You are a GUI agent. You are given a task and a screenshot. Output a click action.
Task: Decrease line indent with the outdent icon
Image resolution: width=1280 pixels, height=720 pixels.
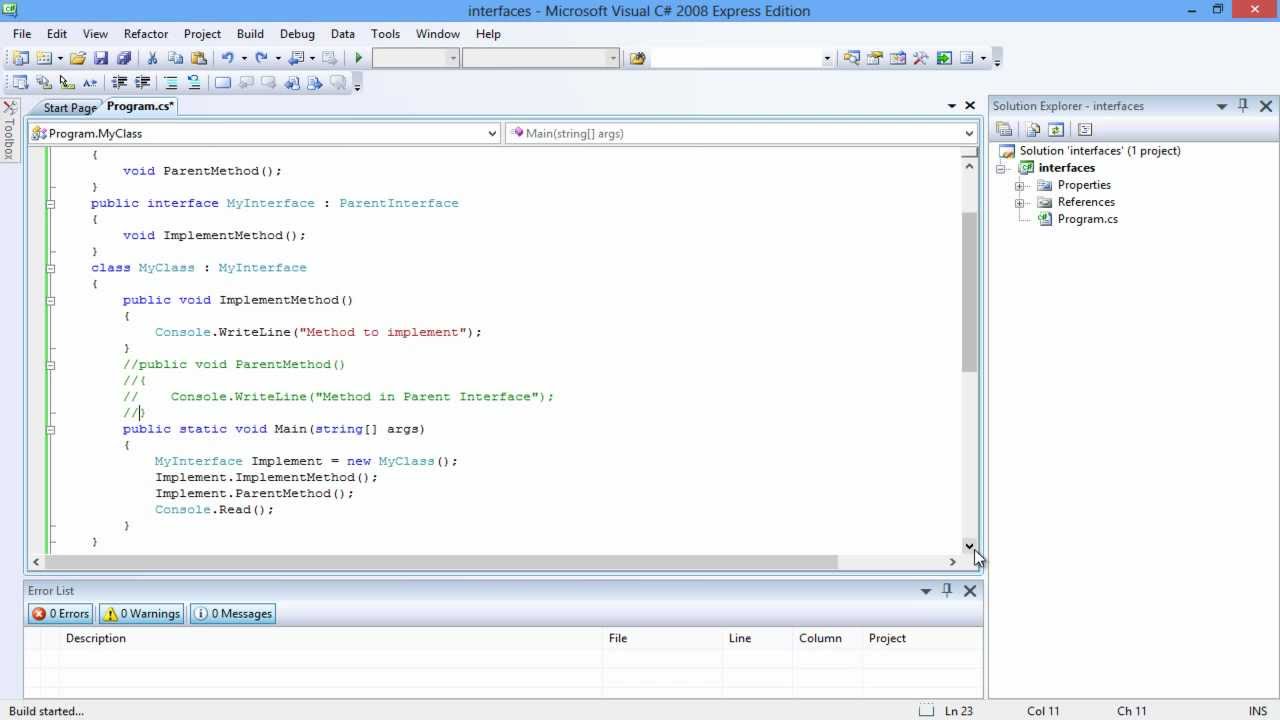click(x=119, y=83)
